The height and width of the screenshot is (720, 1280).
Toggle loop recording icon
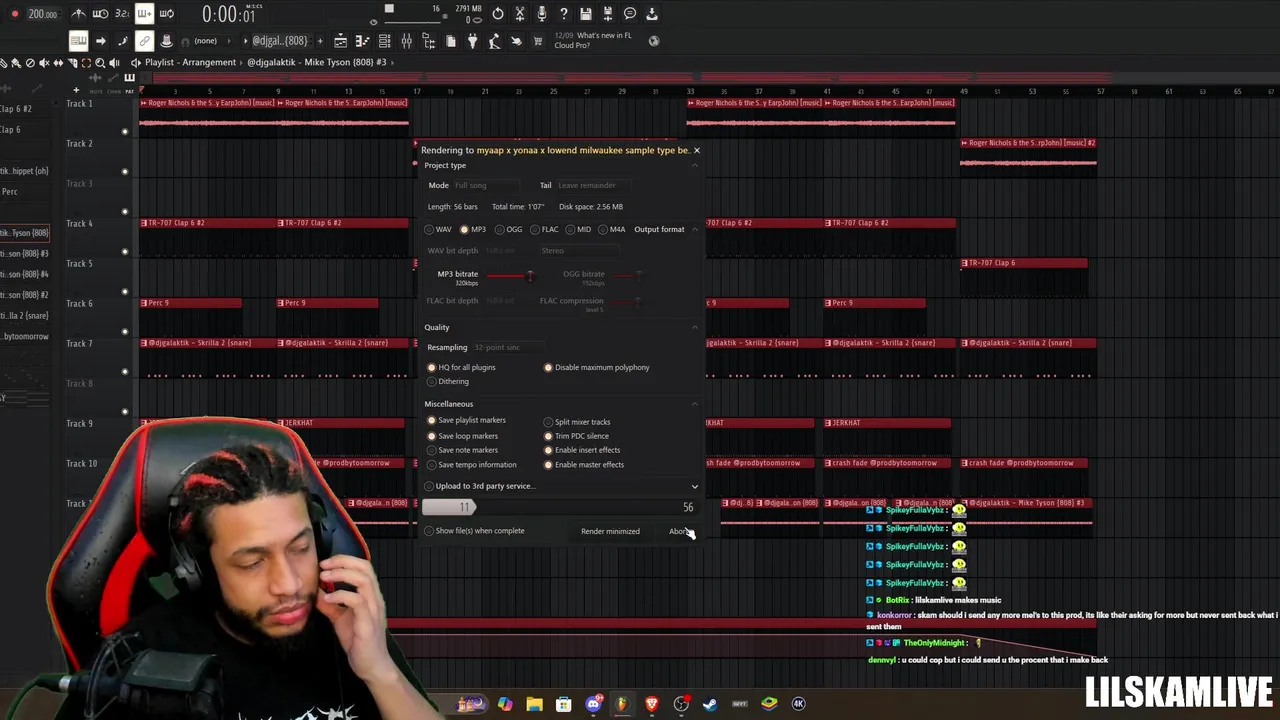(166, 14)
